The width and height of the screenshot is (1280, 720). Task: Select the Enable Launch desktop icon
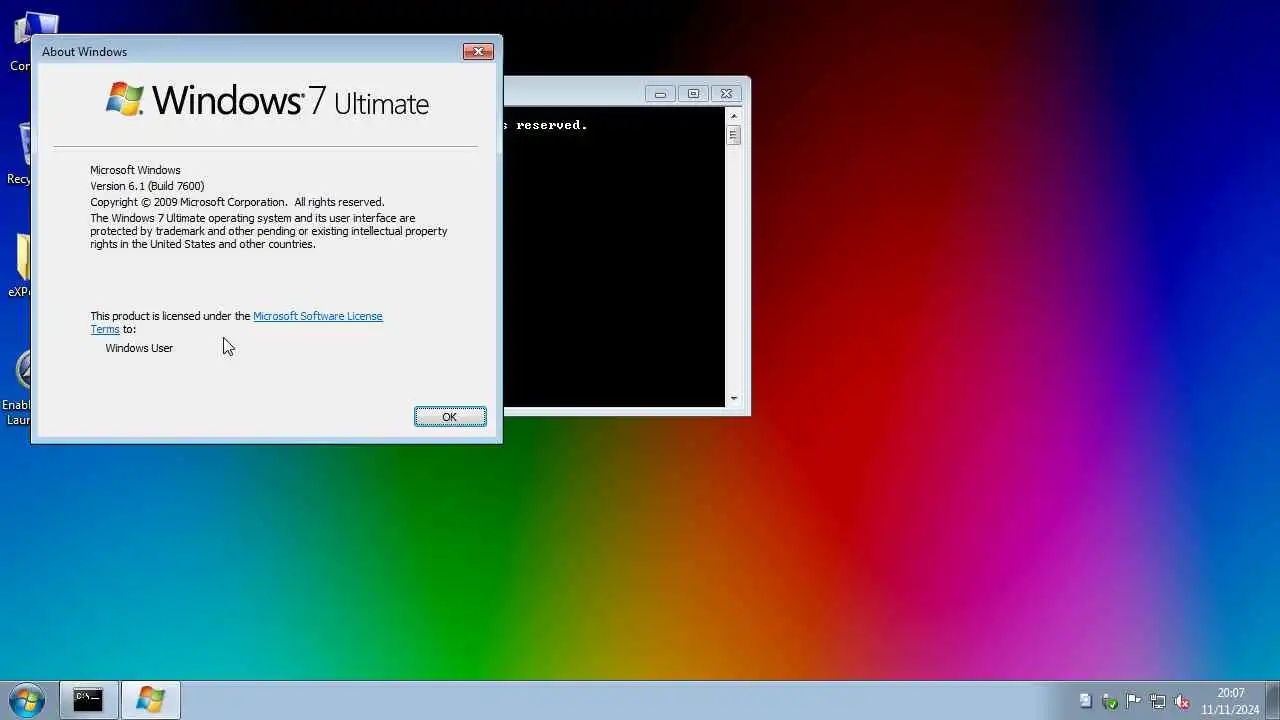pos(16,388)
